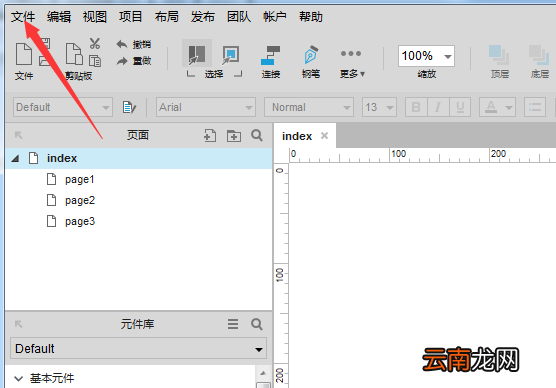Select the 连接 connector tool
This screenshot has width=556, height=388.
coord(271,61)
